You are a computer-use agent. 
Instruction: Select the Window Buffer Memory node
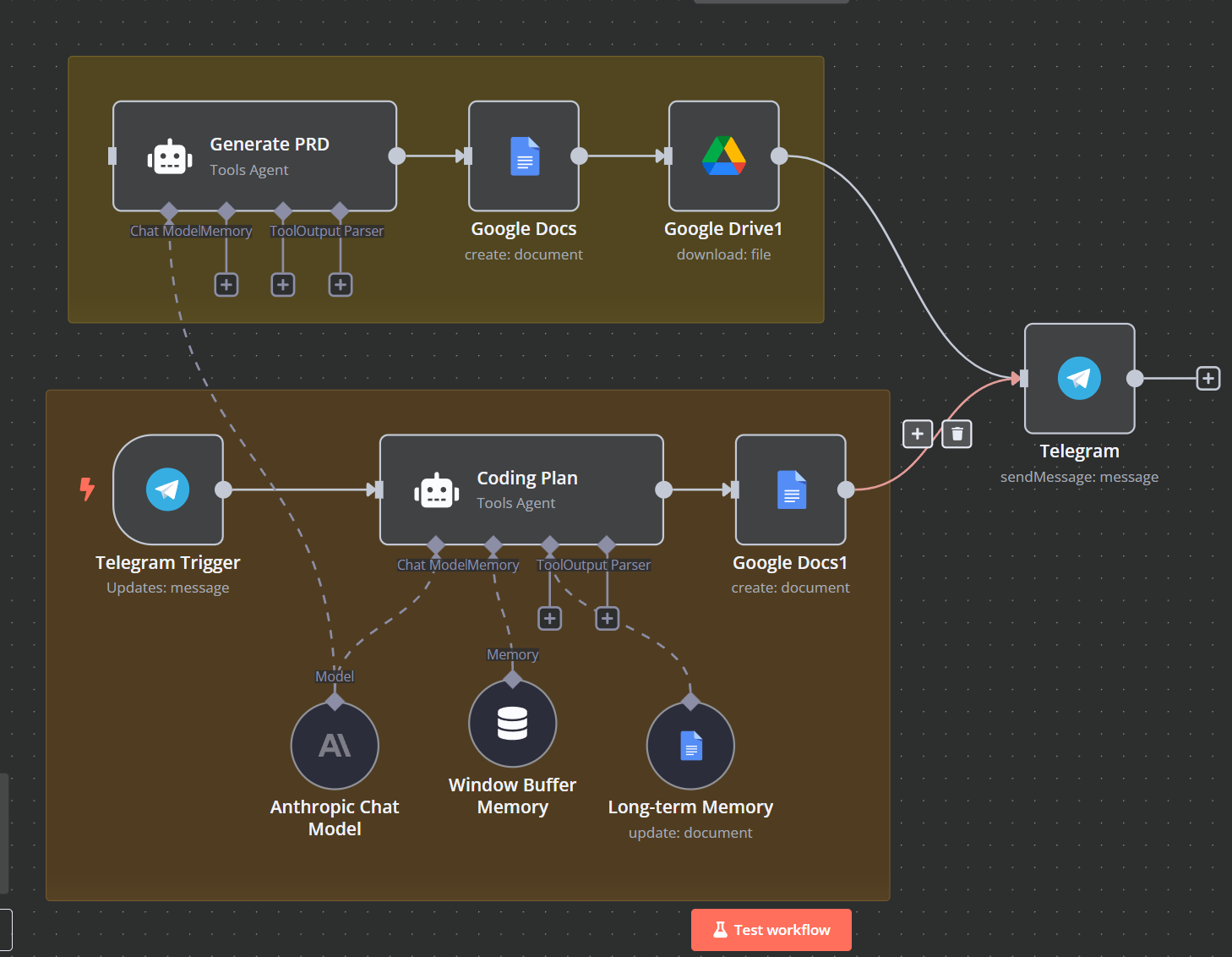click(x=512, y=724)
